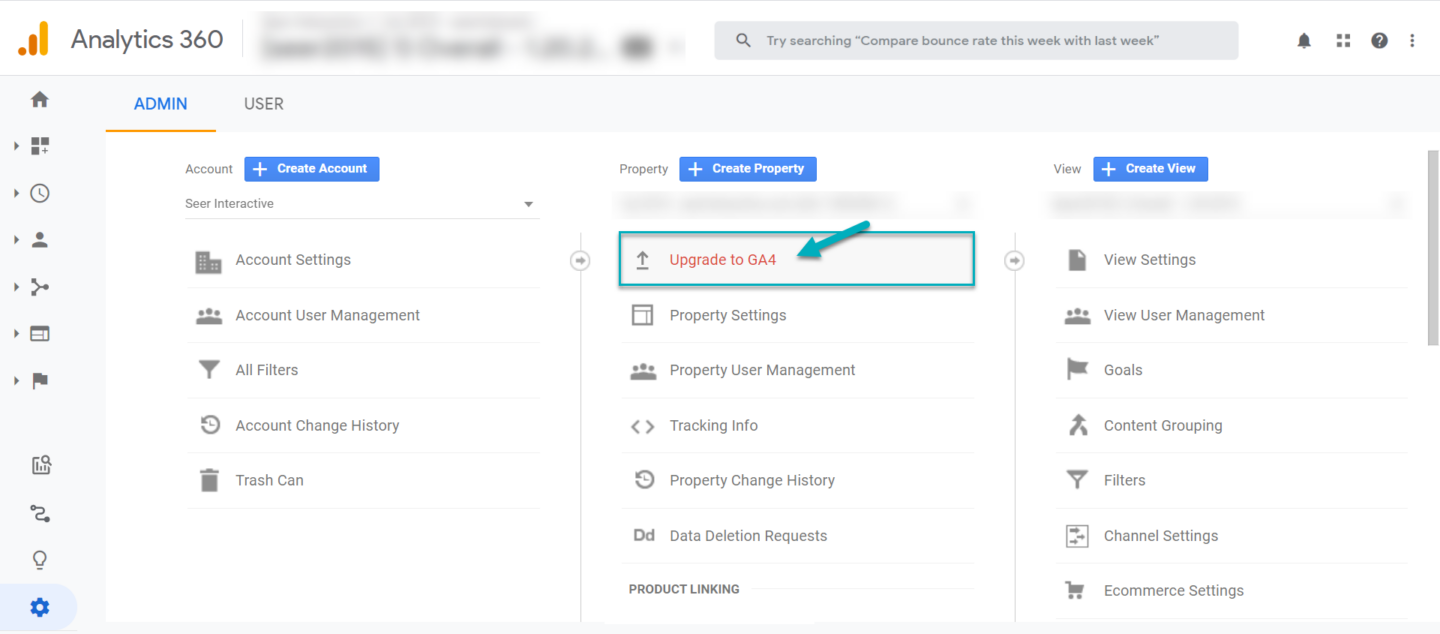Click the Create Account button
The image size is (1440, 634).
[312, 169]
